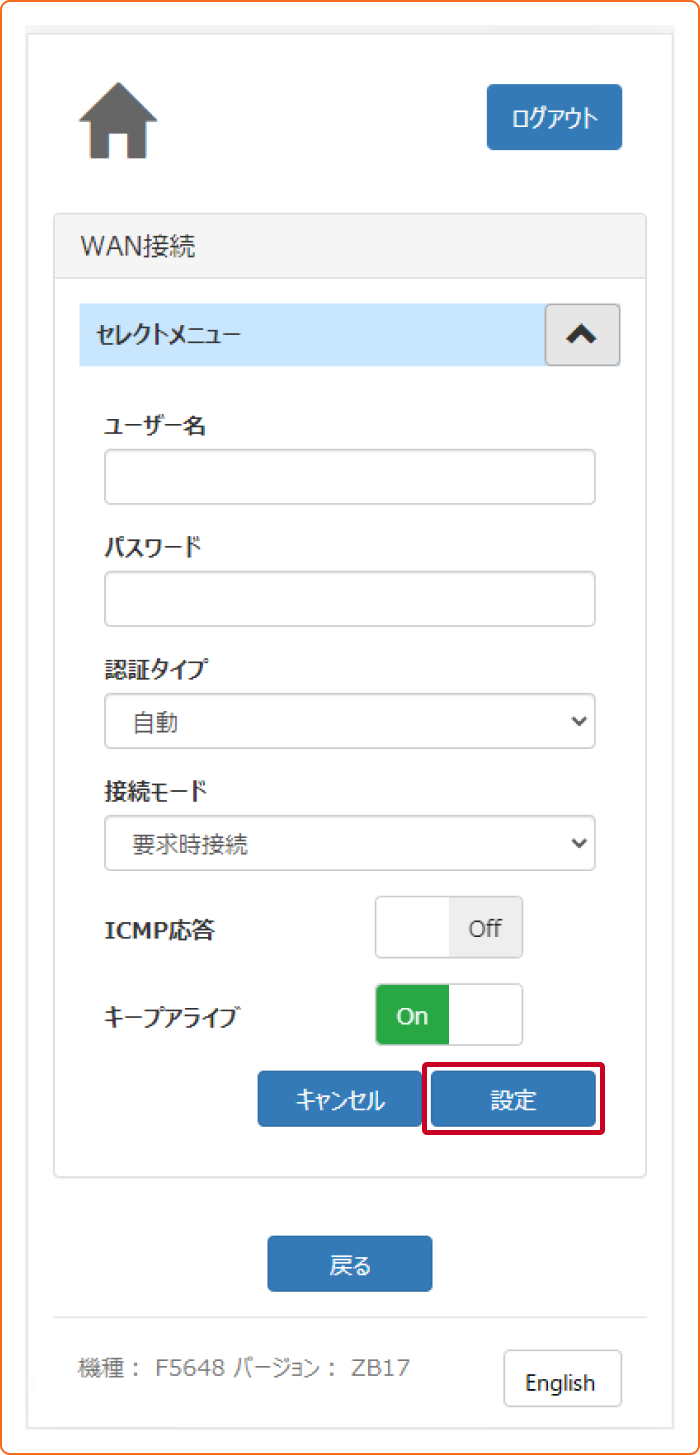
Task: Enable the ICMP応答 toggle
Action: (x=448, y=927)
